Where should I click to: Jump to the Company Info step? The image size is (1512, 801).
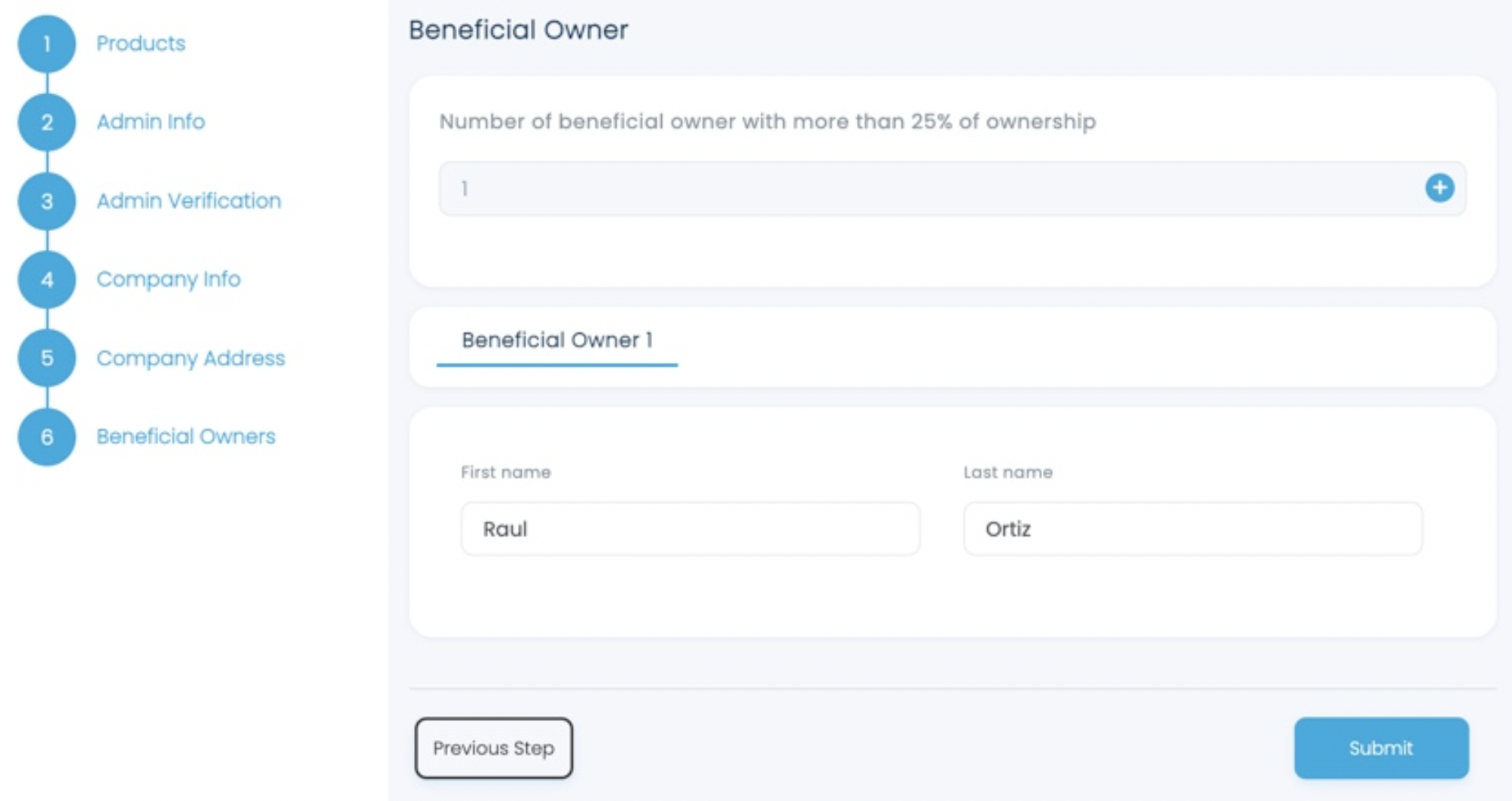(x=168, y=279)
